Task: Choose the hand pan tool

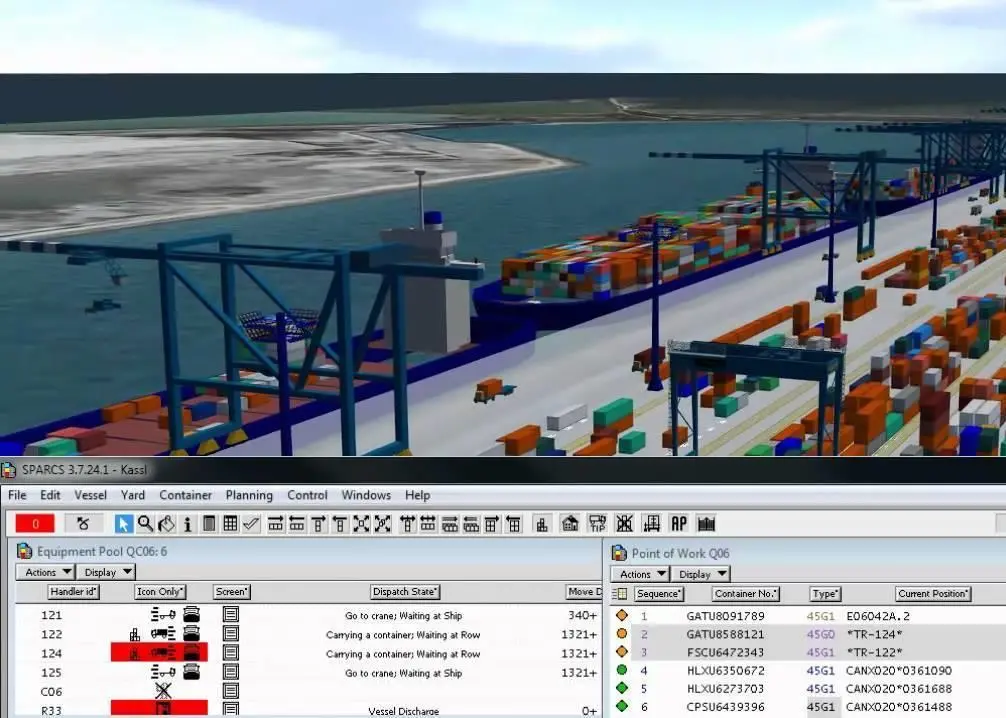Action: tap(166, 524)
